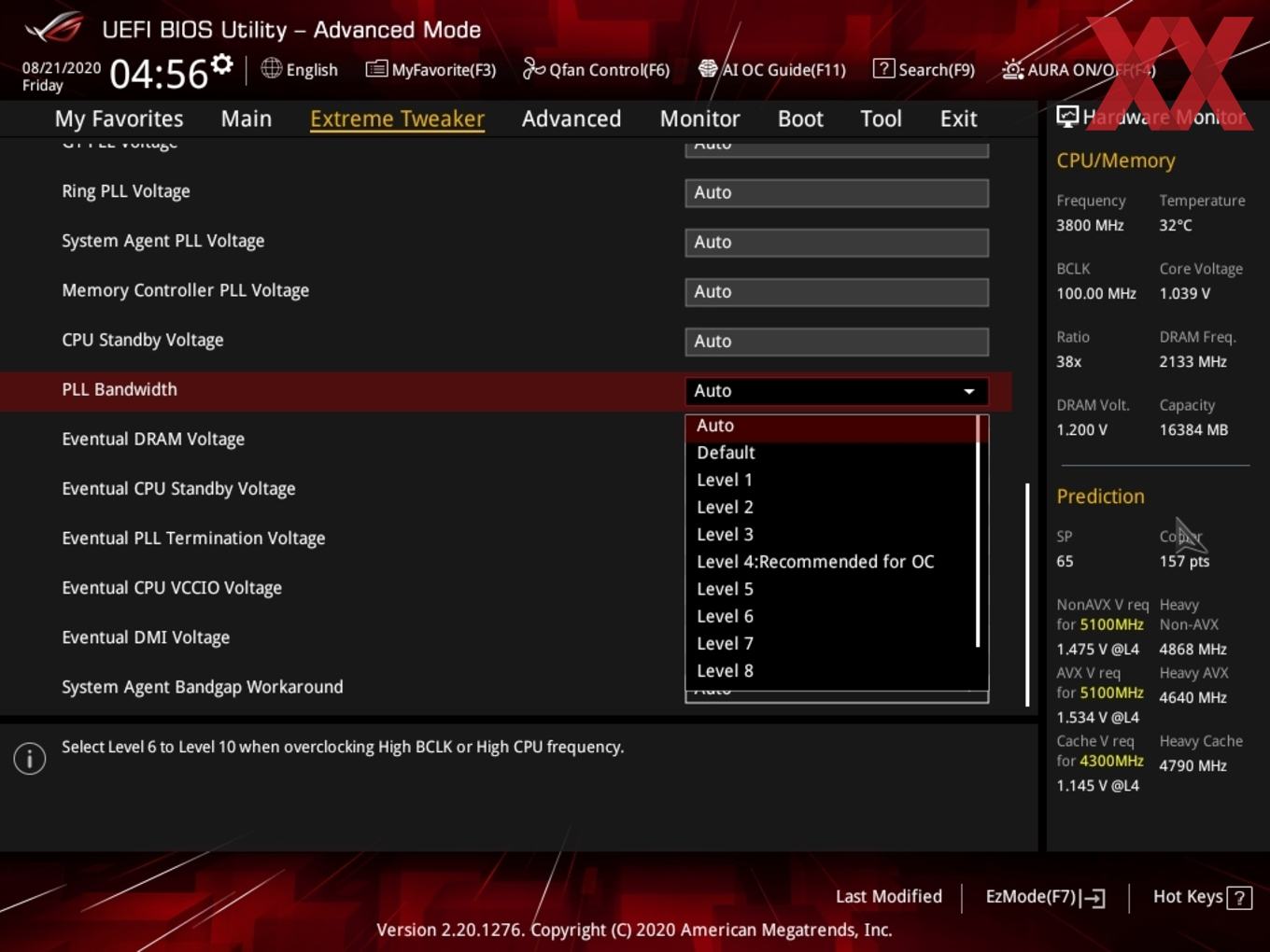The image size is (1270, 952).
Task: Click the 1.039 V core voltage value
Action: 1185,293
